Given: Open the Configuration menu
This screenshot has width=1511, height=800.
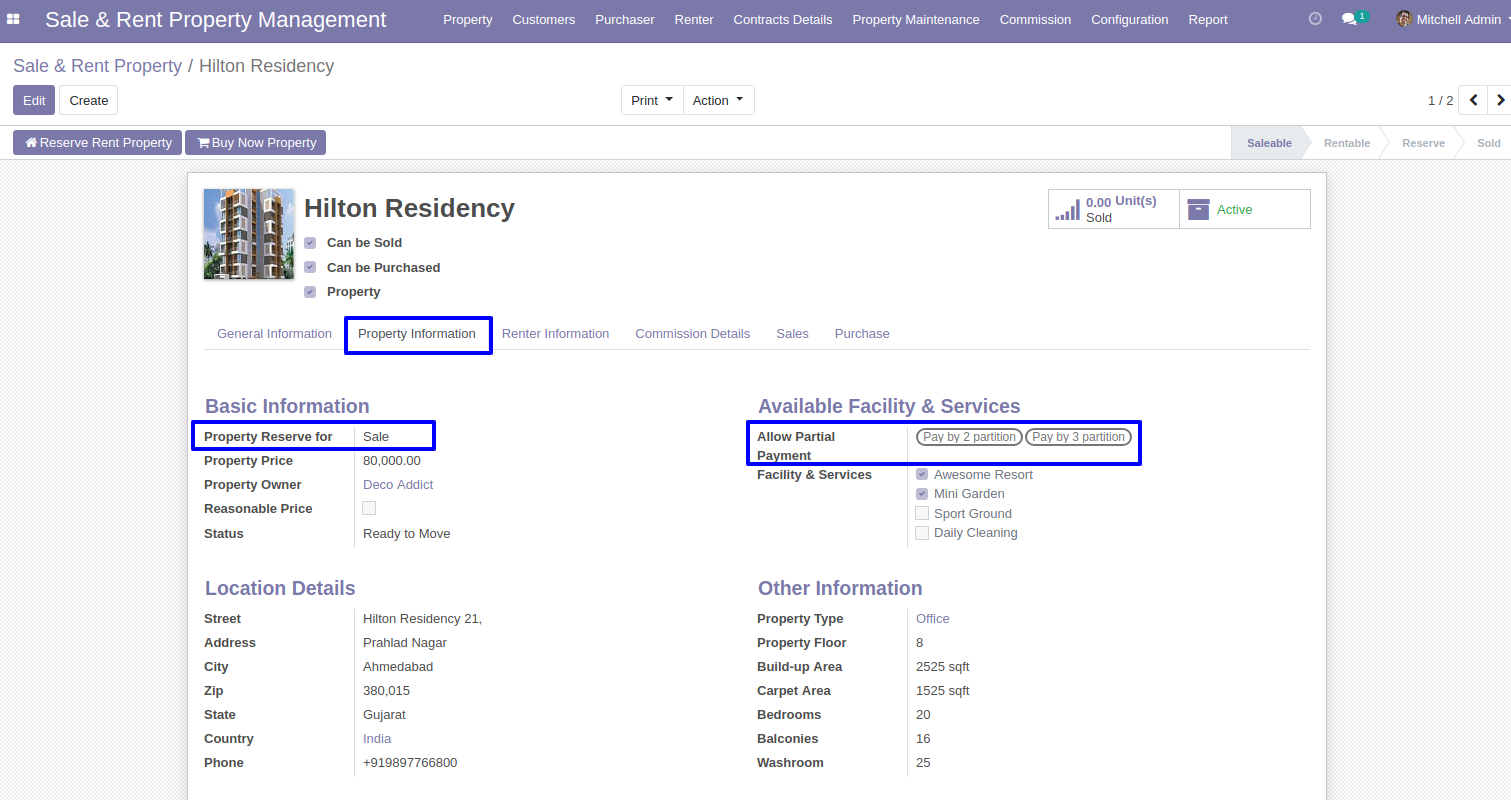Looking at the screenshot, I should [1129, 19].
